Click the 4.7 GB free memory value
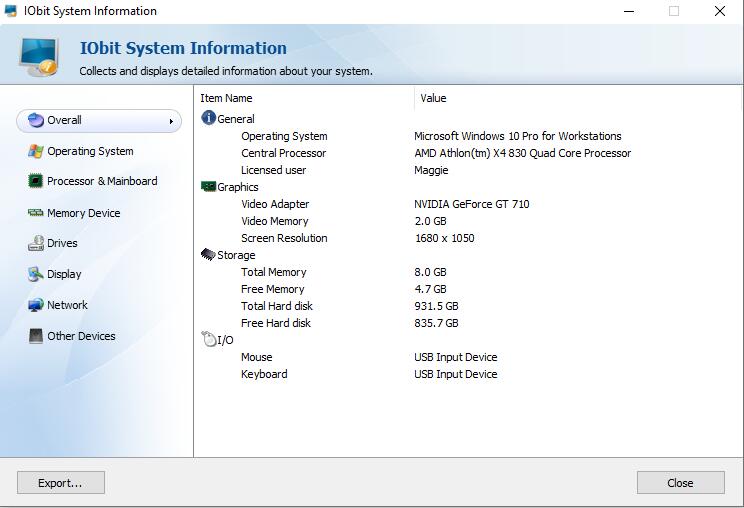Image resolution: width=744 pixels, height=508 pixels. (430, 289)
